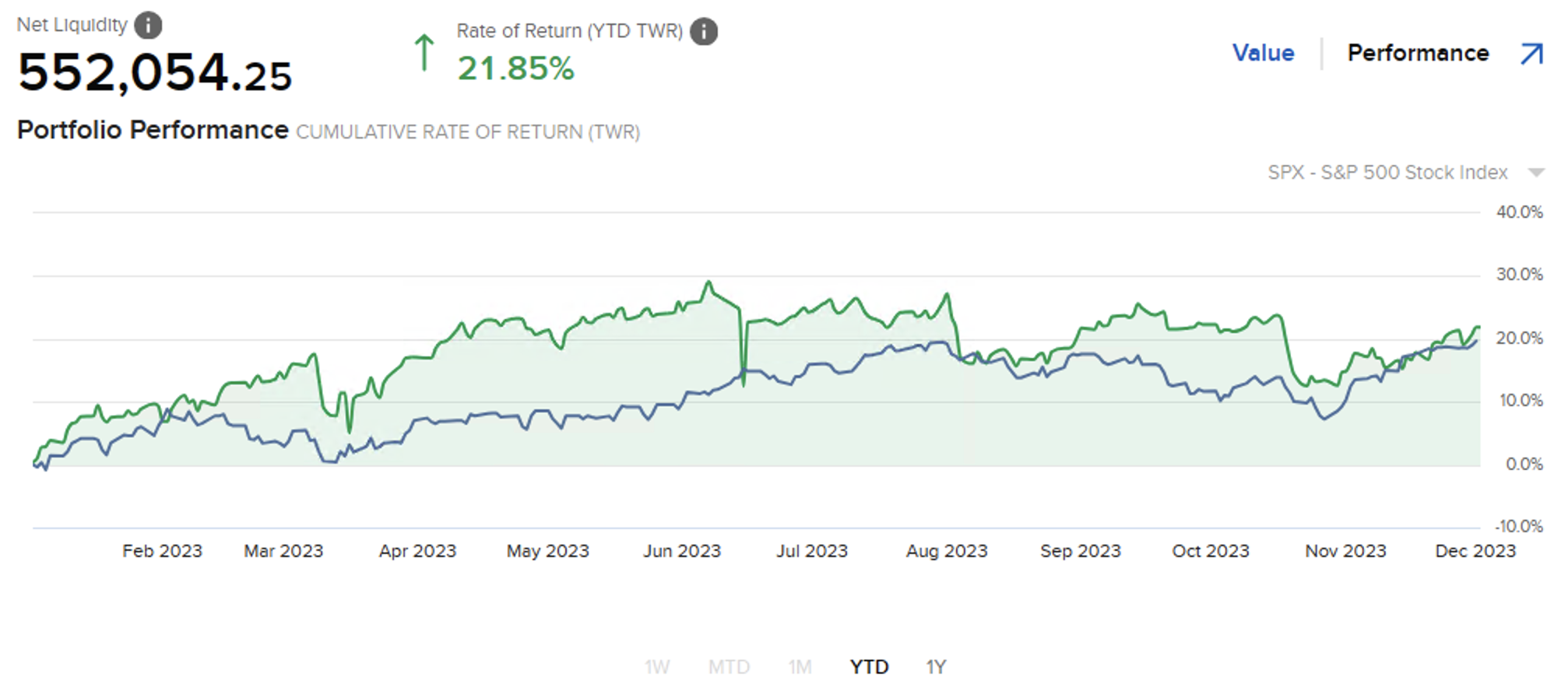Switch chart to 1Y range
The height and width of the screenshot is (691, 1568).
[x=936, y=667]
